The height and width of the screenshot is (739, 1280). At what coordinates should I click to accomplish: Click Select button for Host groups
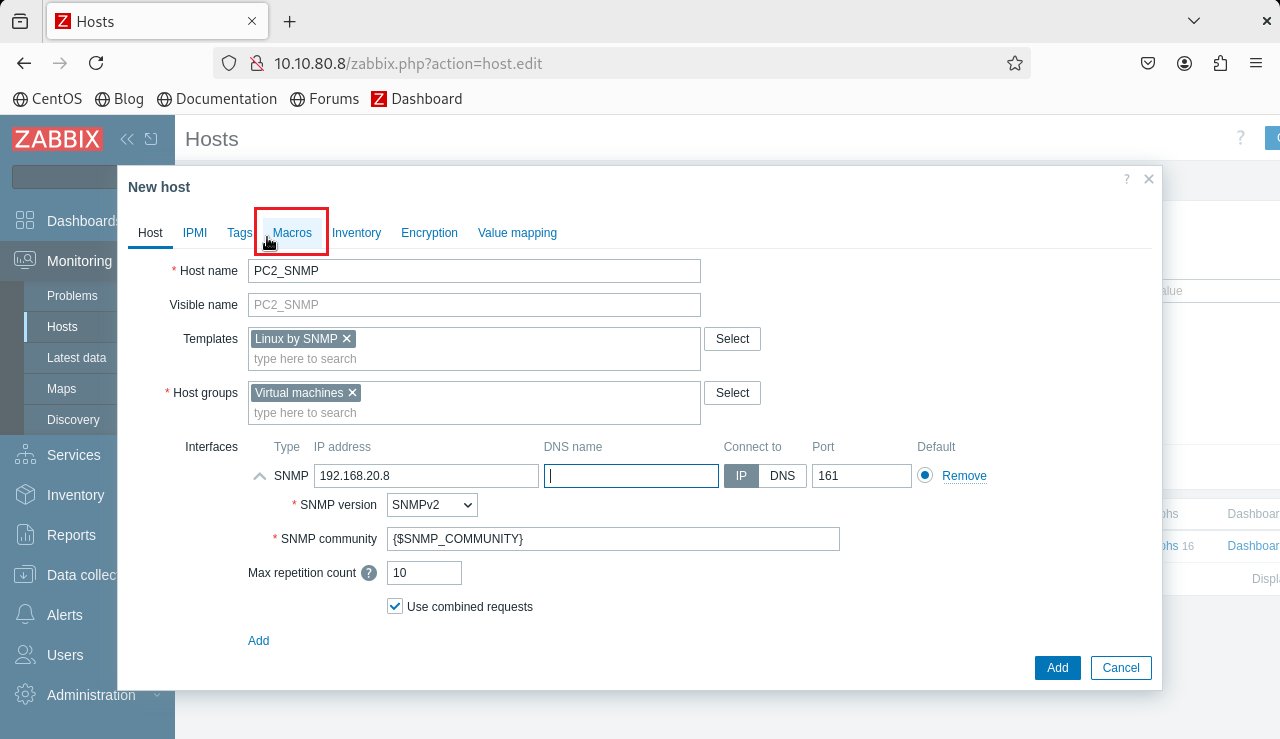[732, 393]
